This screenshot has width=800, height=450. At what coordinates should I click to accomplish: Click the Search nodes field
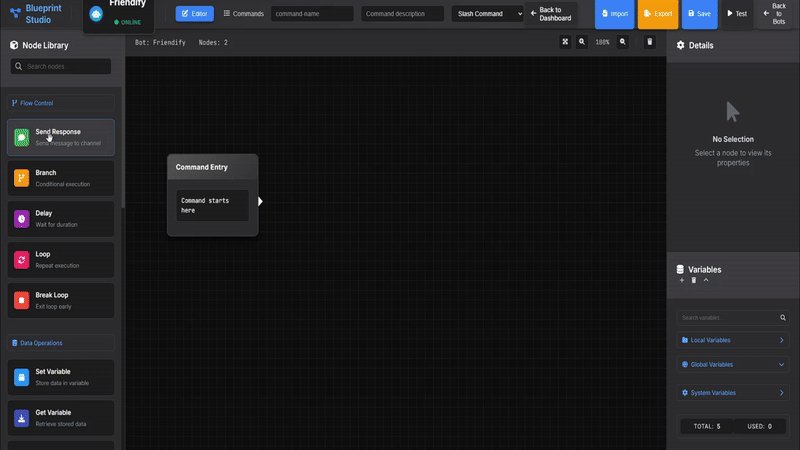[x=61, y=66]
